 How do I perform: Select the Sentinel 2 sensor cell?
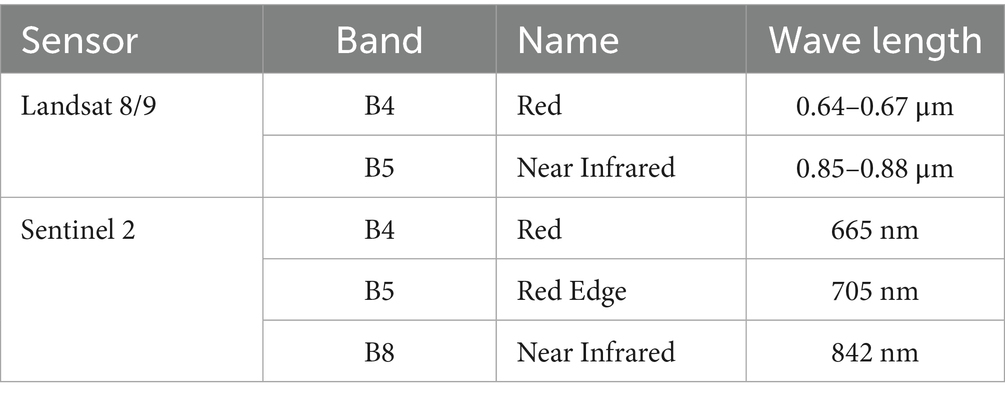point(131,289)
